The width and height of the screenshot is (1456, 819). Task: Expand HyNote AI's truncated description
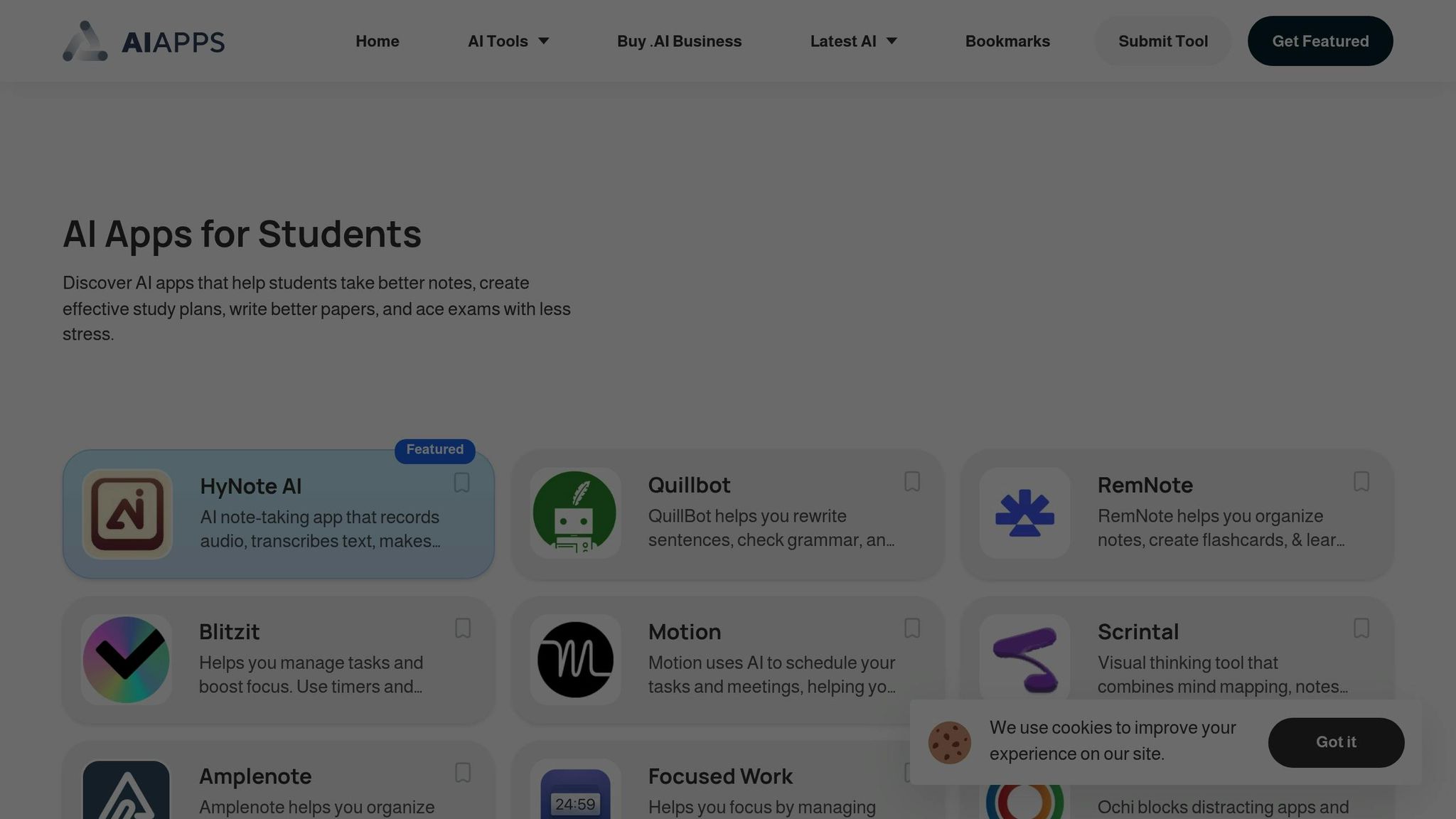(321, 530)
